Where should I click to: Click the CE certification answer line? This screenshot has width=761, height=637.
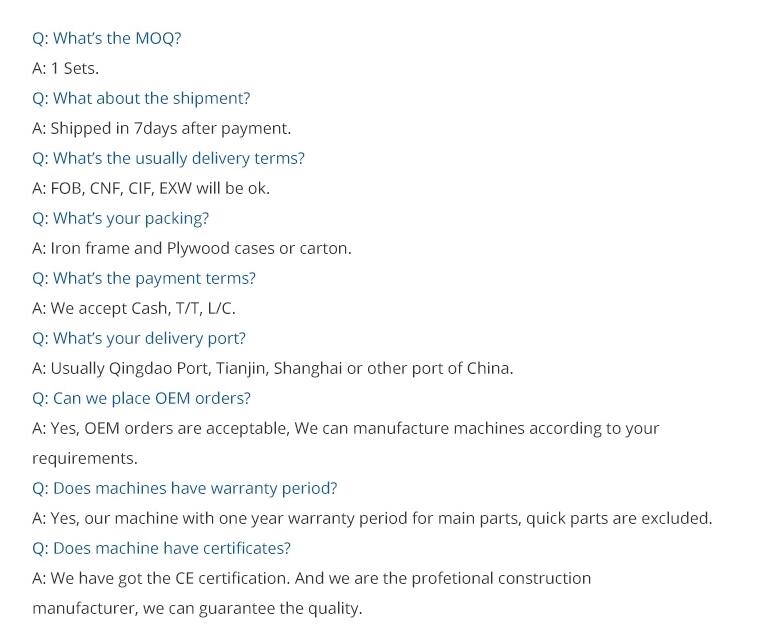[311, 578]
